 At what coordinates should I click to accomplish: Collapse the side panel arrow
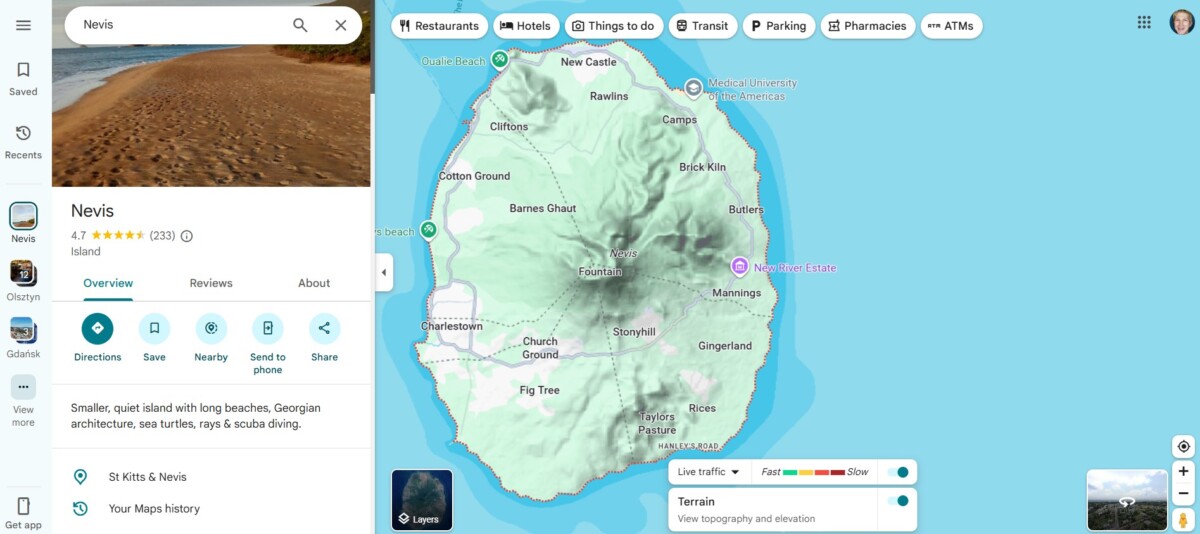tap(384, 272)
